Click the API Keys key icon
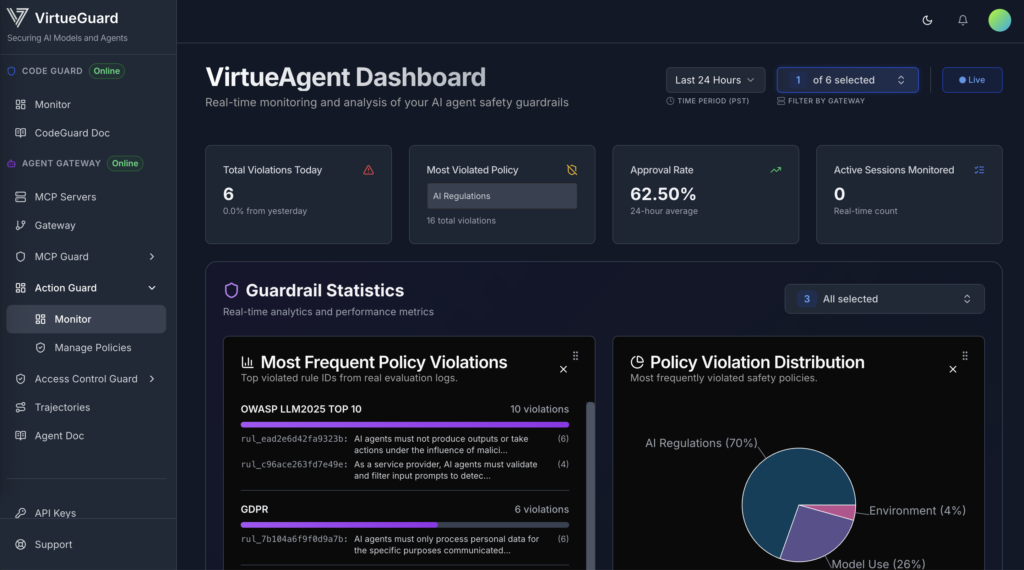The width and height of the screenshot is (1024, 570). pyautogui.click(x=20, y=513)
